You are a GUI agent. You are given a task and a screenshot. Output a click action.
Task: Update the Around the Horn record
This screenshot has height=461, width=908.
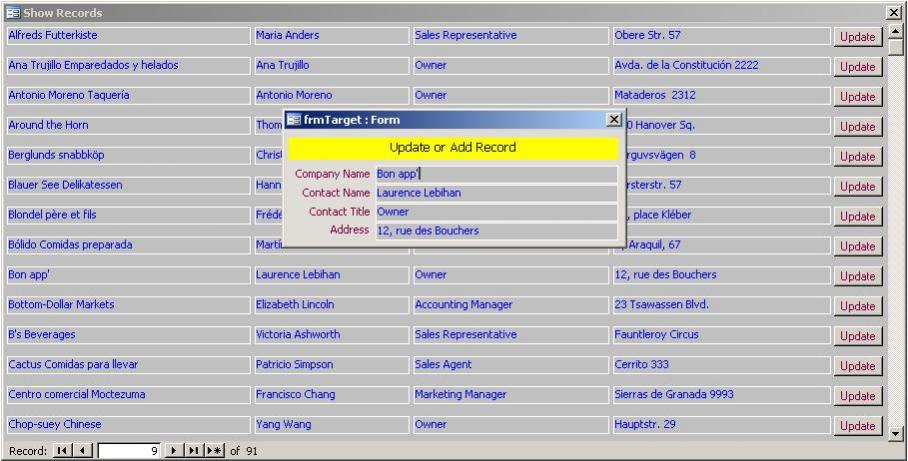click(858, 126)
